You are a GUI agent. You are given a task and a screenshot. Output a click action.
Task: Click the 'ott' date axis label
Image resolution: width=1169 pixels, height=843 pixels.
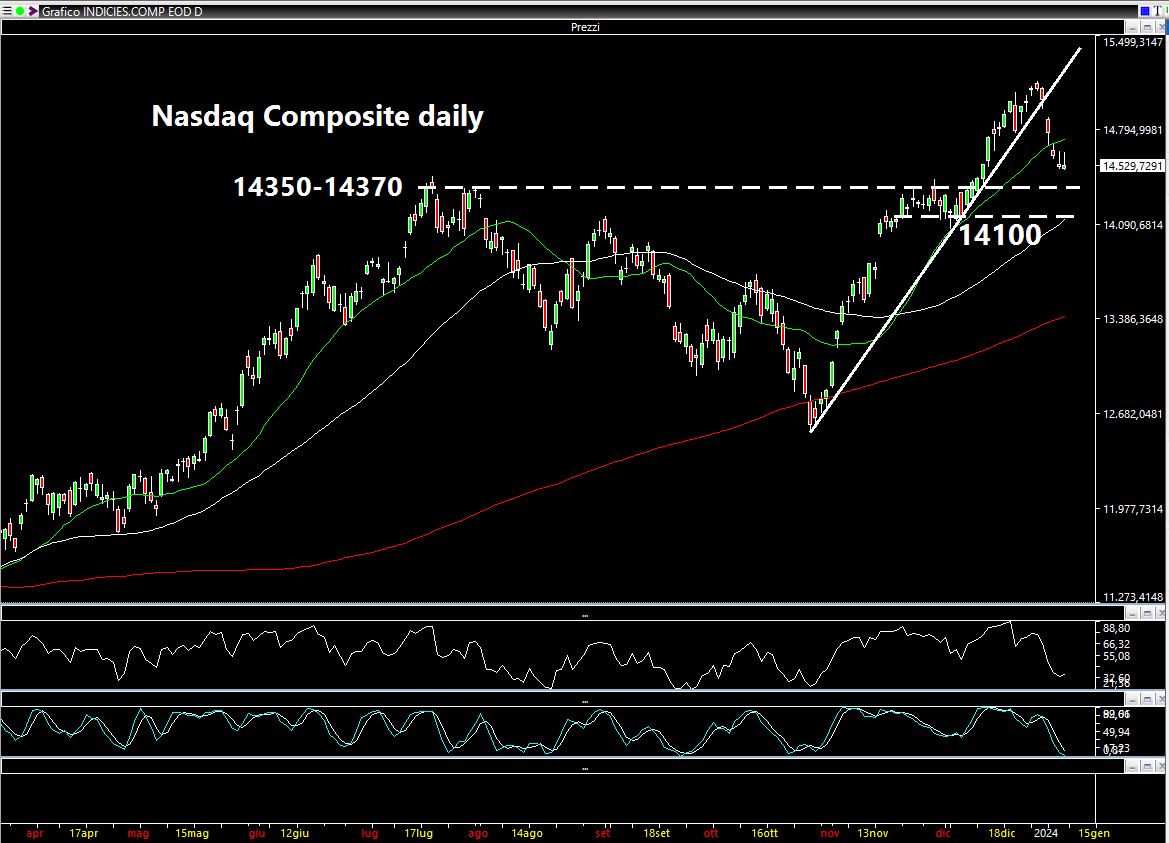(x=711, y=833)
